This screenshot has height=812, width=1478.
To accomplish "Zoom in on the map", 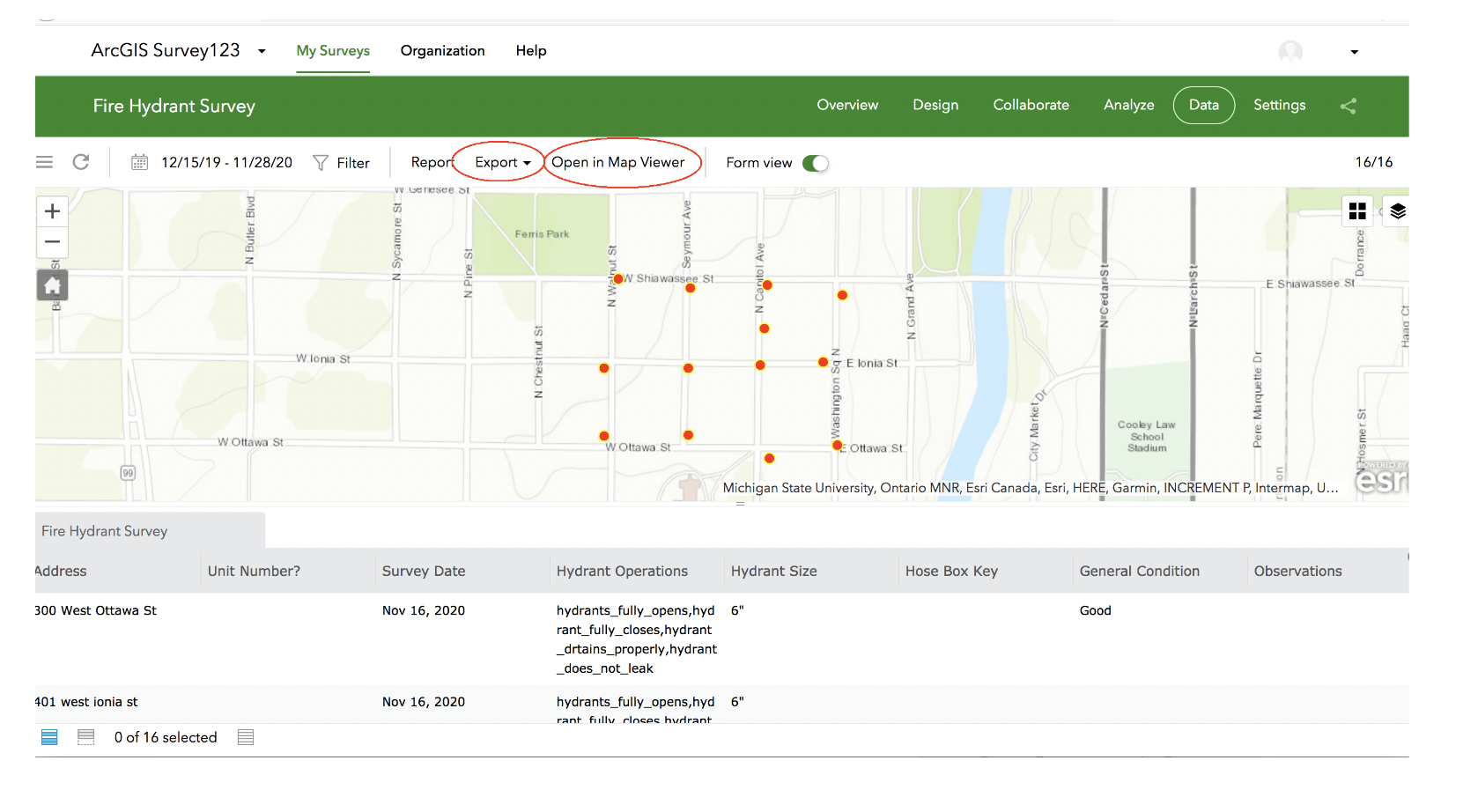I will point(52,211).
